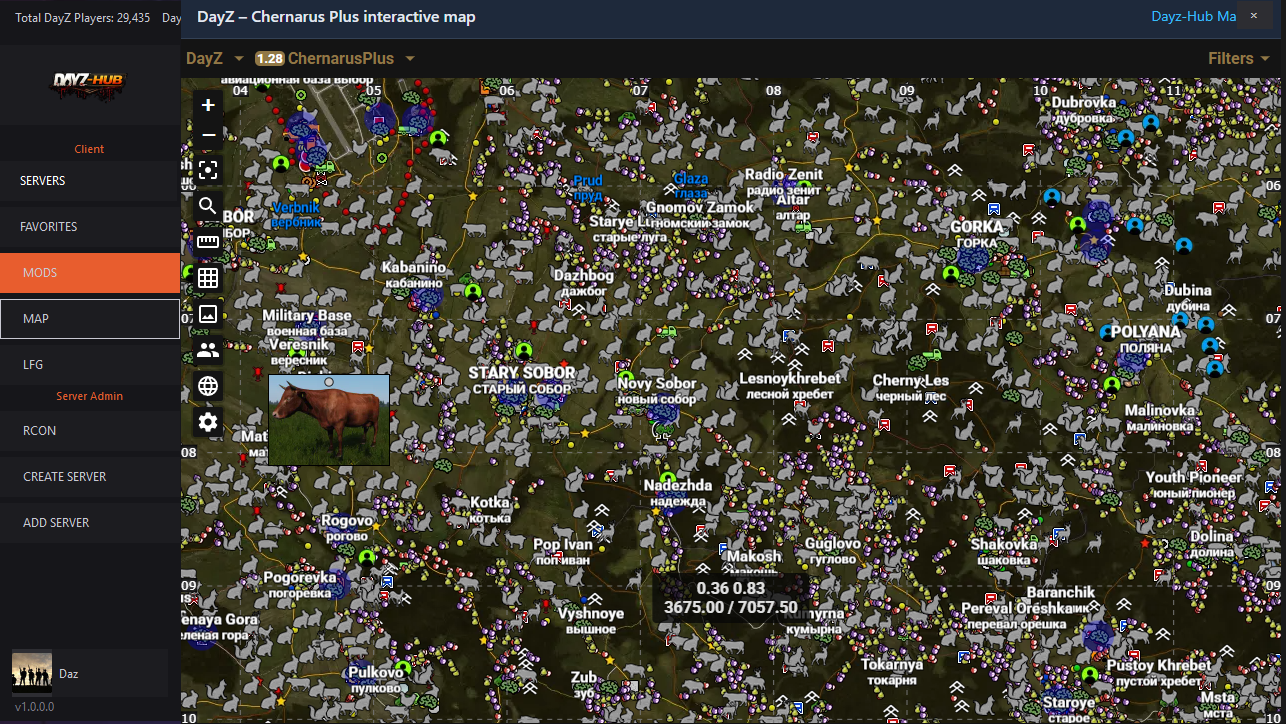Screen dimensions: 1286x724
Task: Open map settings via gear icon
Action: [207, 421]
